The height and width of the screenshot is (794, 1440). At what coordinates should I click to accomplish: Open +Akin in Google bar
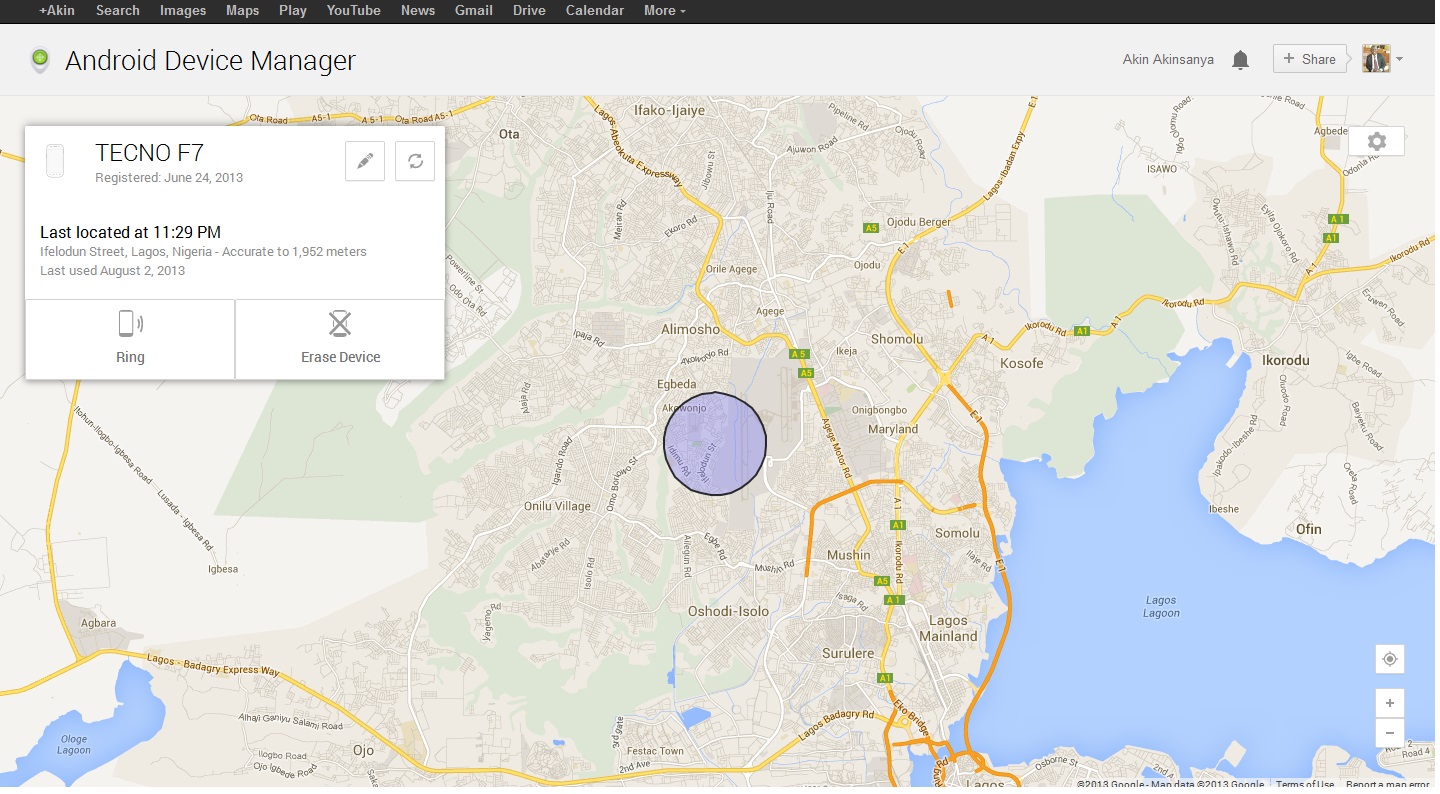[x=57, y=10]
